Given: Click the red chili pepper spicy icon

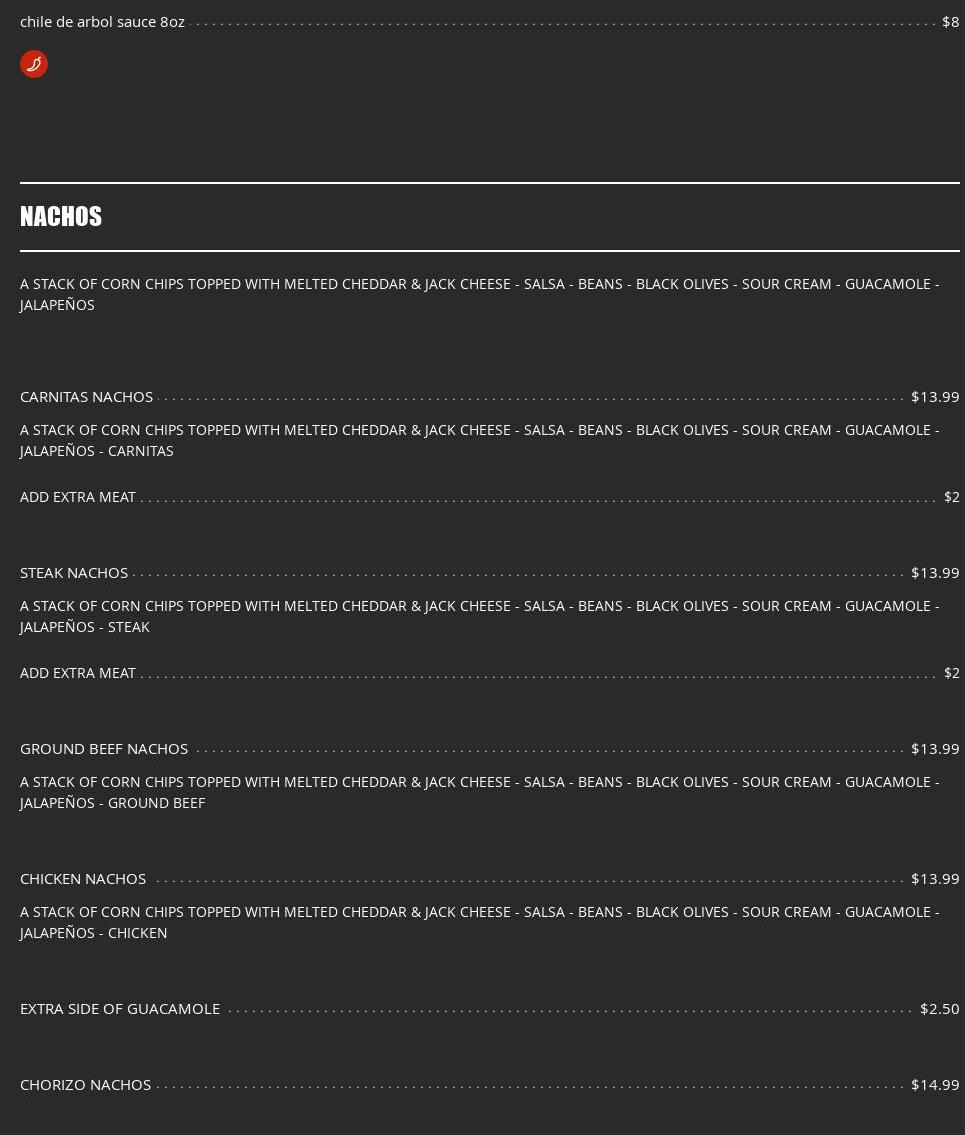Looking at the screenshot, I should tap(34, 64).
